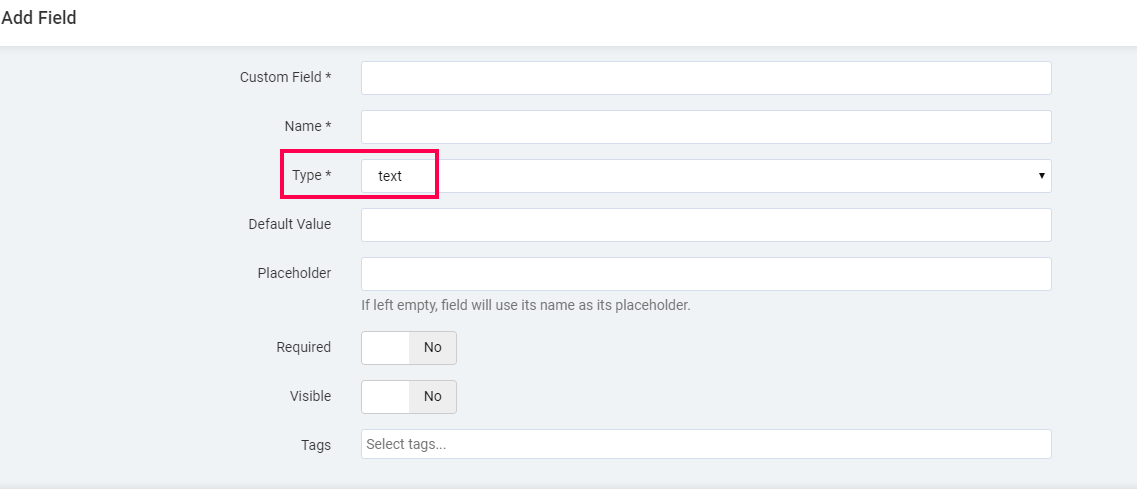
Task: Focus the Name text field
Action: click(706, 127)
